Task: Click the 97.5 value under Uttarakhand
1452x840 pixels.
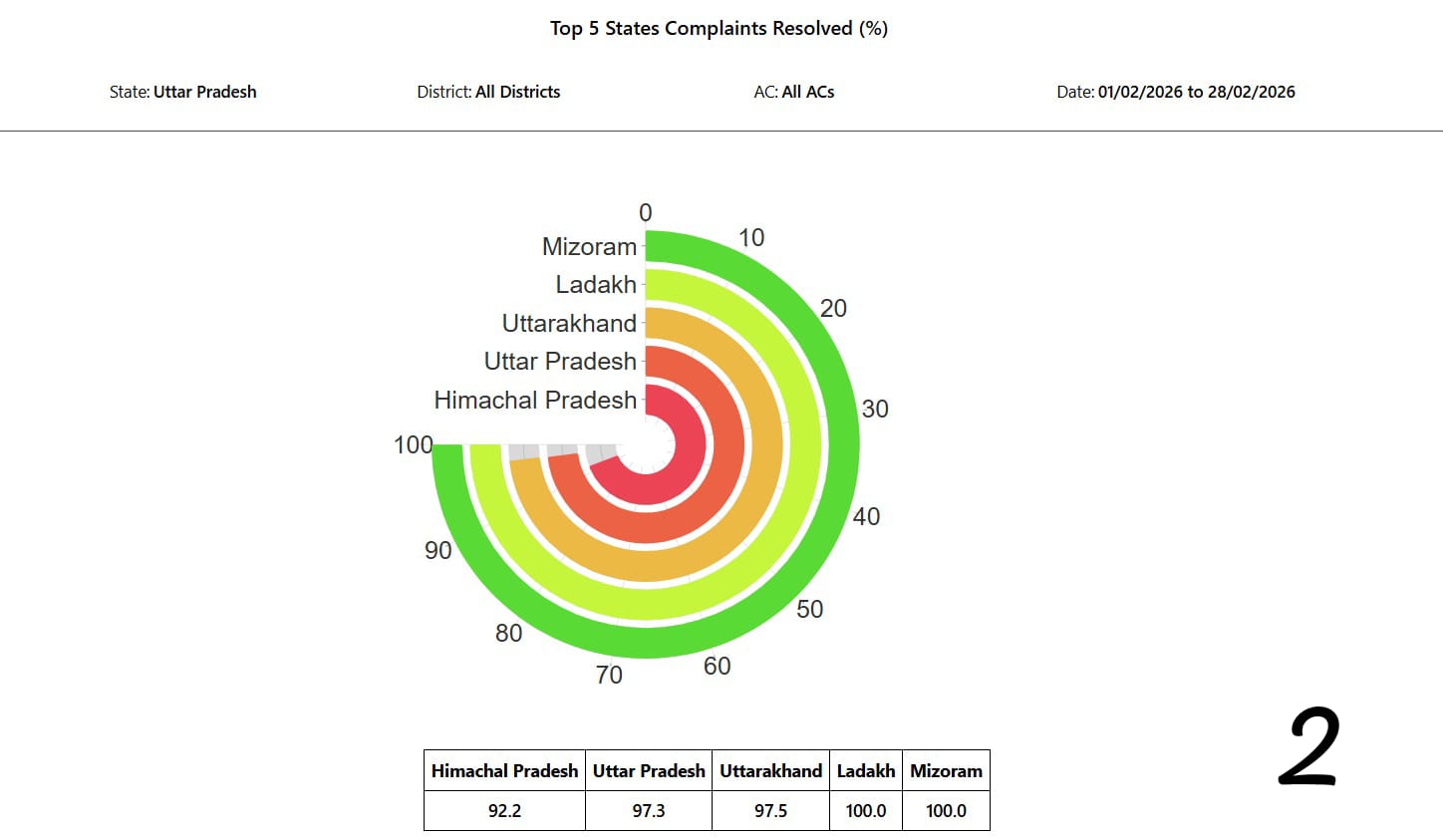Action: (x=770, y=810)
